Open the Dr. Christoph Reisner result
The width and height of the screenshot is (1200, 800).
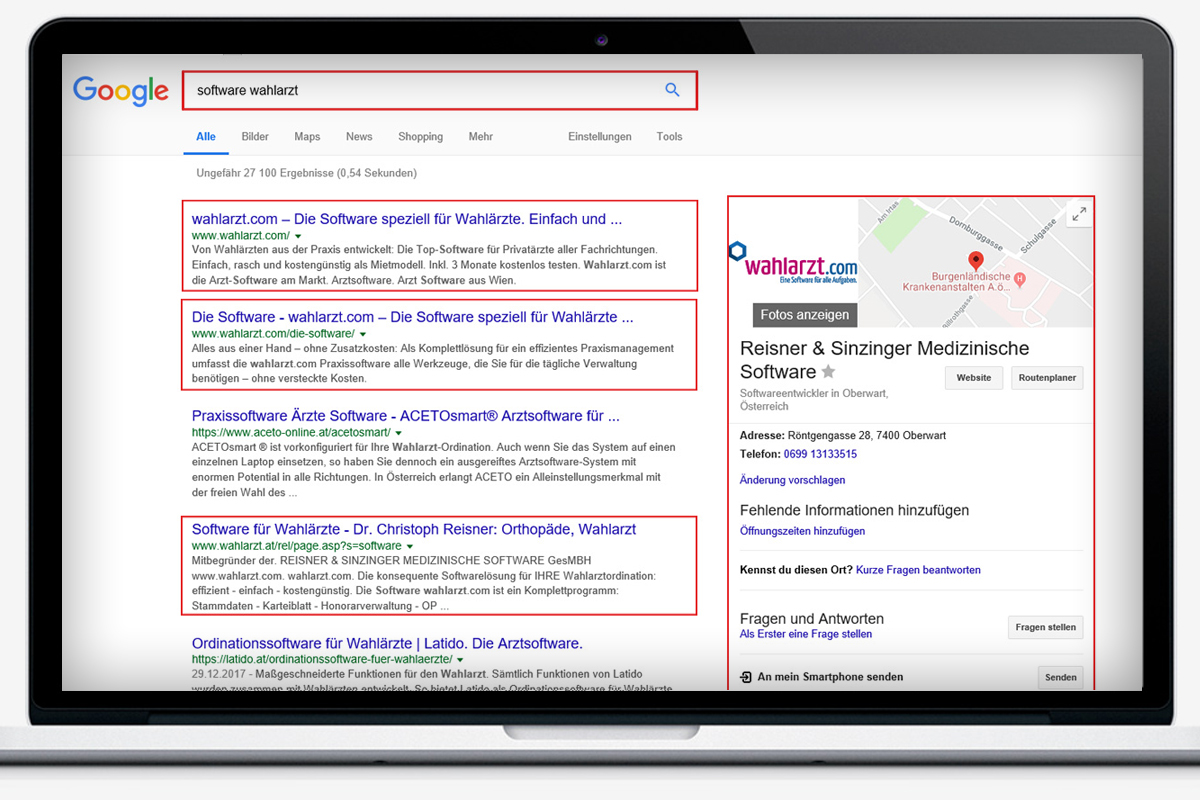pos(414,529)
